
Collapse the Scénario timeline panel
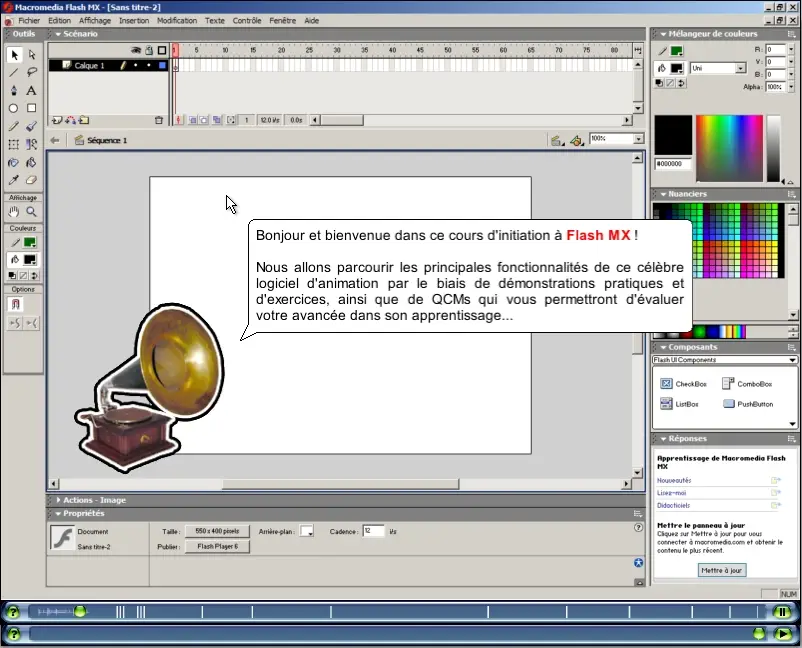click(58, 34)
